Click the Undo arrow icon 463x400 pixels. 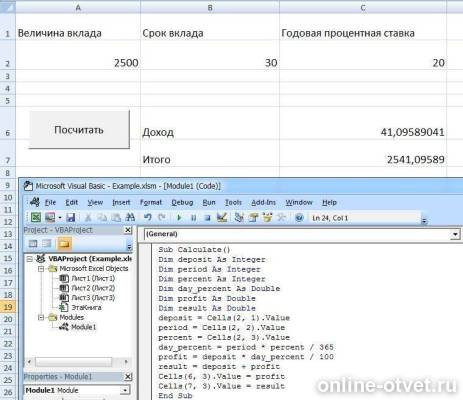[x=148, y=218]
